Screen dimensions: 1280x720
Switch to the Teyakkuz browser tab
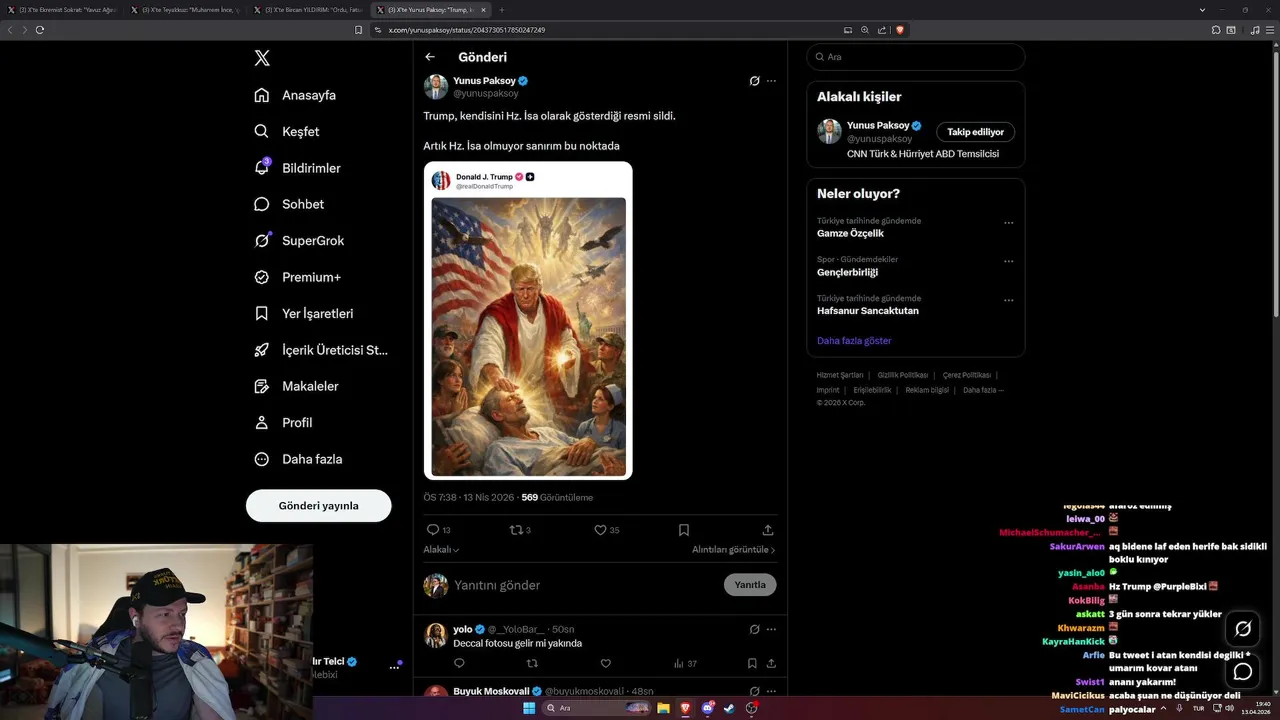(186, 9)
